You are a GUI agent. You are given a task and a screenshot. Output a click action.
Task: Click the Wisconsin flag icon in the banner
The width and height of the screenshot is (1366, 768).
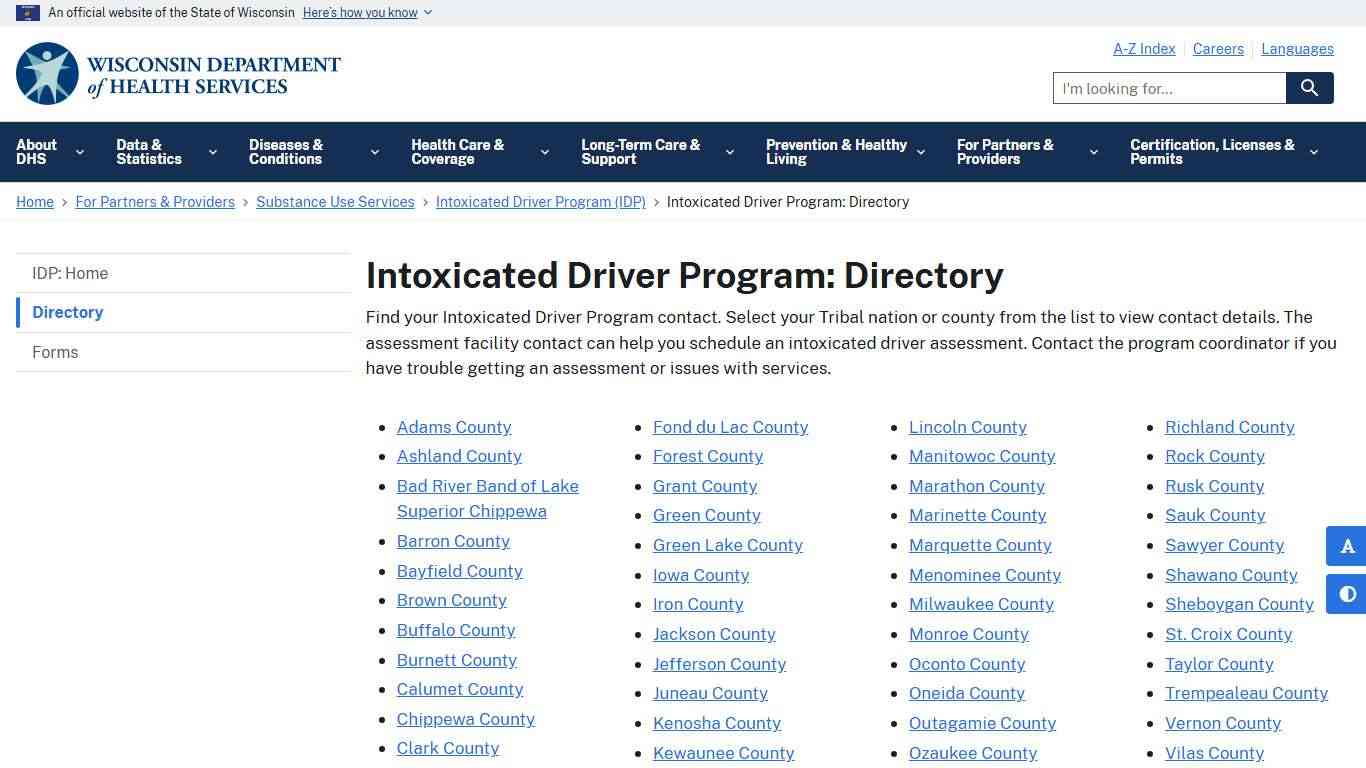click(x=26, y=12)
